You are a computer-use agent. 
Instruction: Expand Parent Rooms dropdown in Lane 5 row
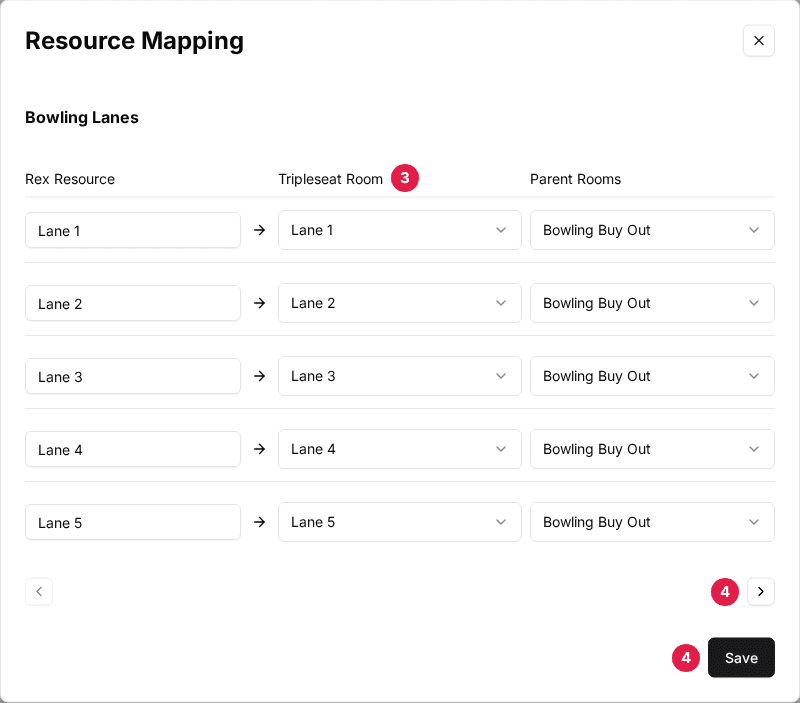pos(652,522)
